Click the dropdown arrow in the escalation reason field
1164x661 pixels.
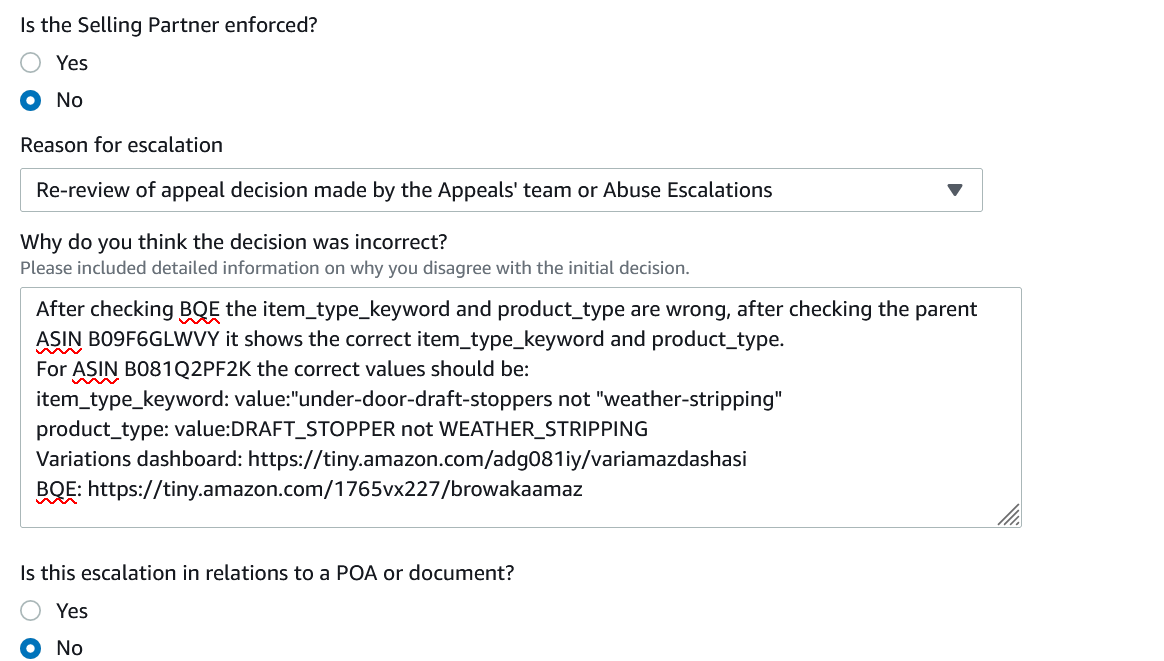click(x=955, y=190)
